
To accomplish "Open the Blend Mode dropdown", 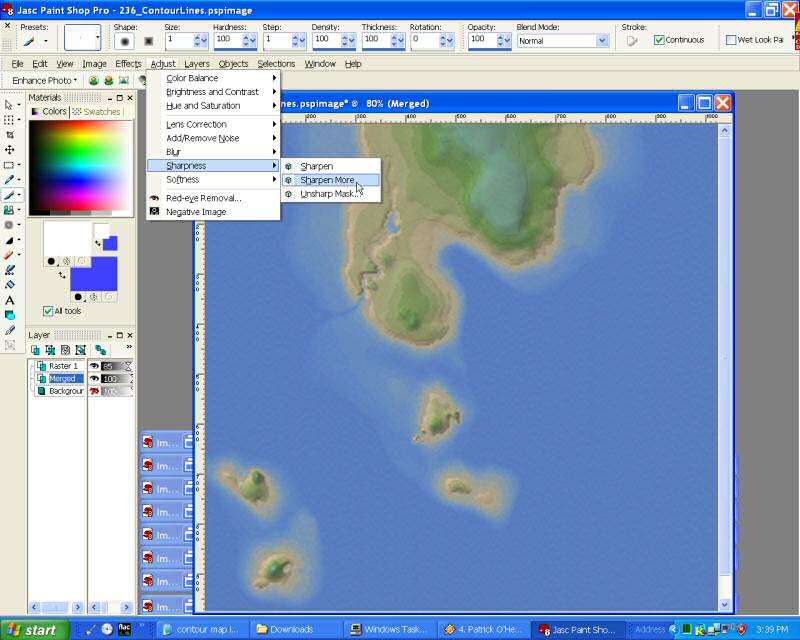I will pyautogui.click(x=602, y=41).
